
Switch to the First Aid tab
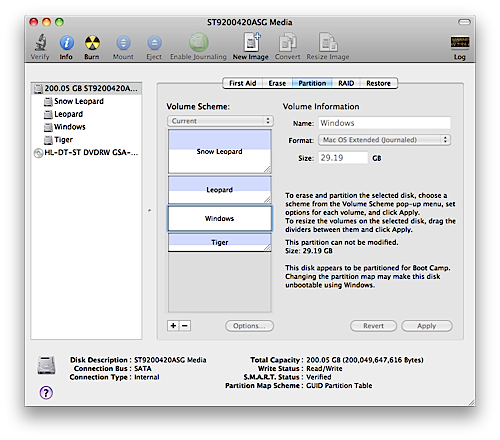point(242,83)
